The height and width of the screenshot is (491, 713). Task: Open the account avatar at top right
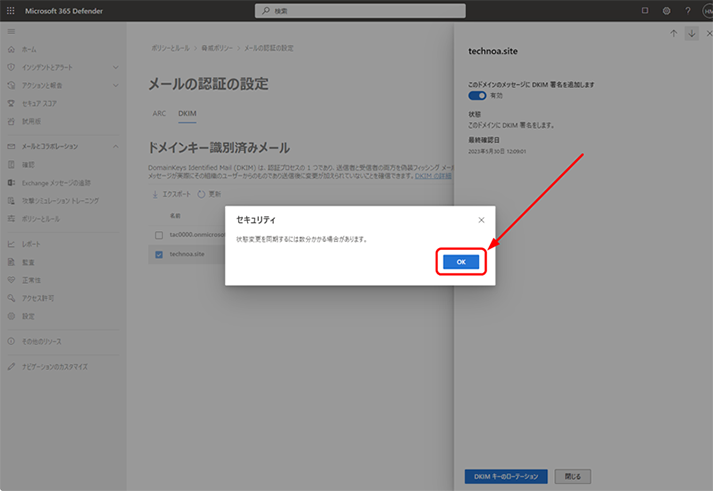[x=708, y=10]
